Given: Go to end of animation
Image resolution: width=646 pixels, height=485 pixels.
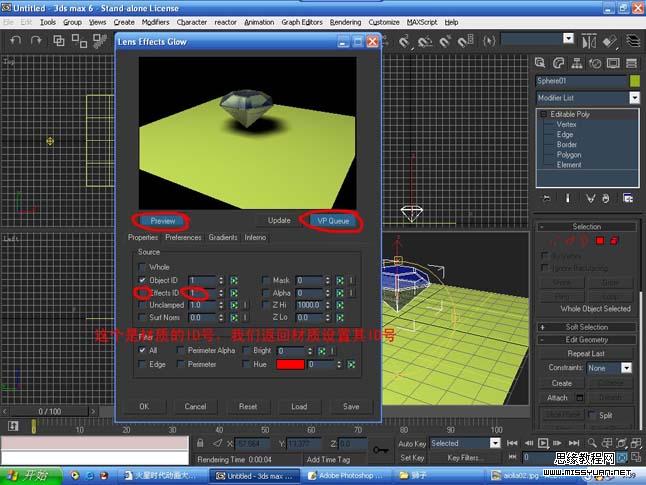Looking at the screenshot, I should (574, 443).
